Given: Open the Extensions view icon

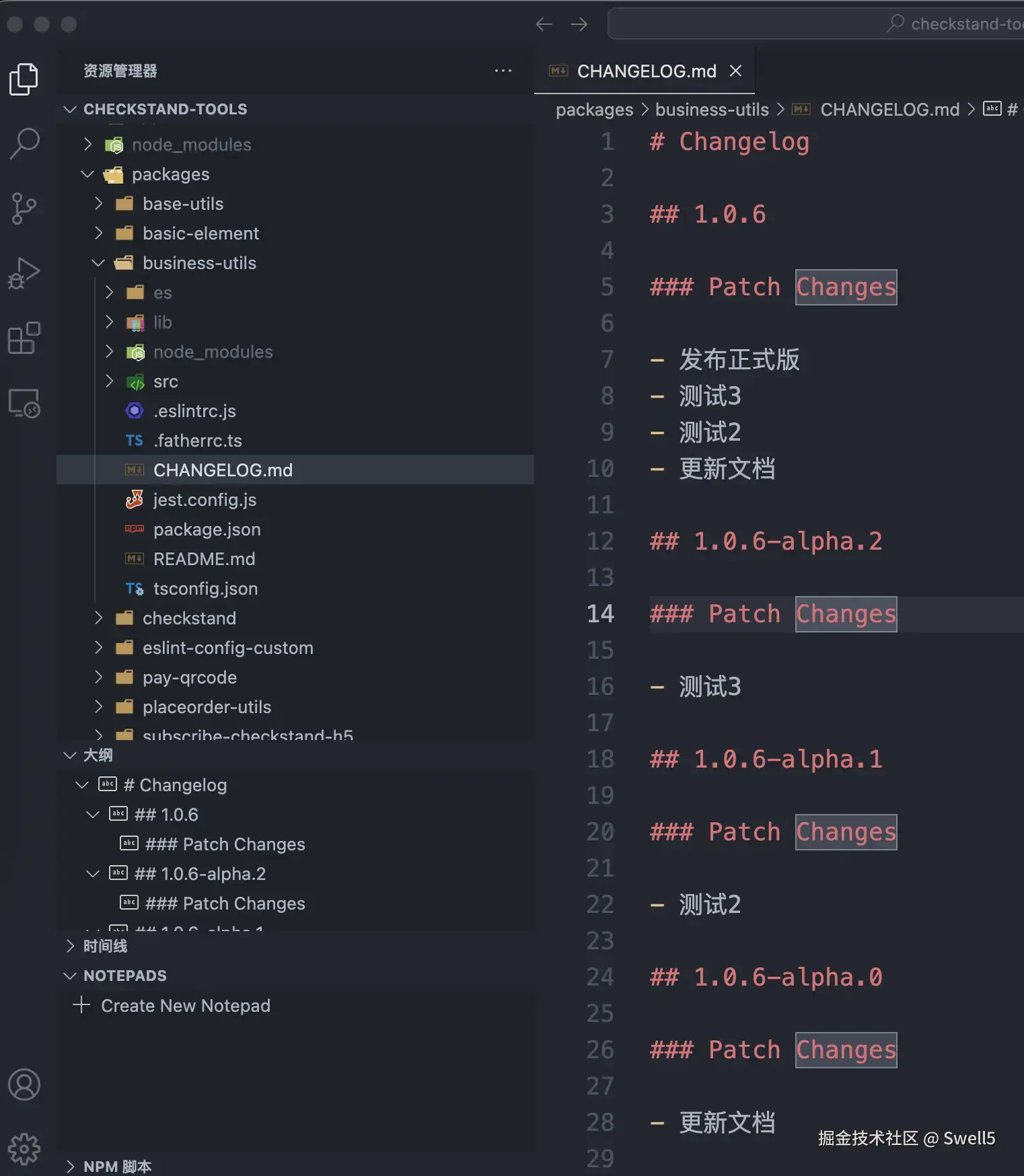Looking at the screenshot, I should pos(24,338).
